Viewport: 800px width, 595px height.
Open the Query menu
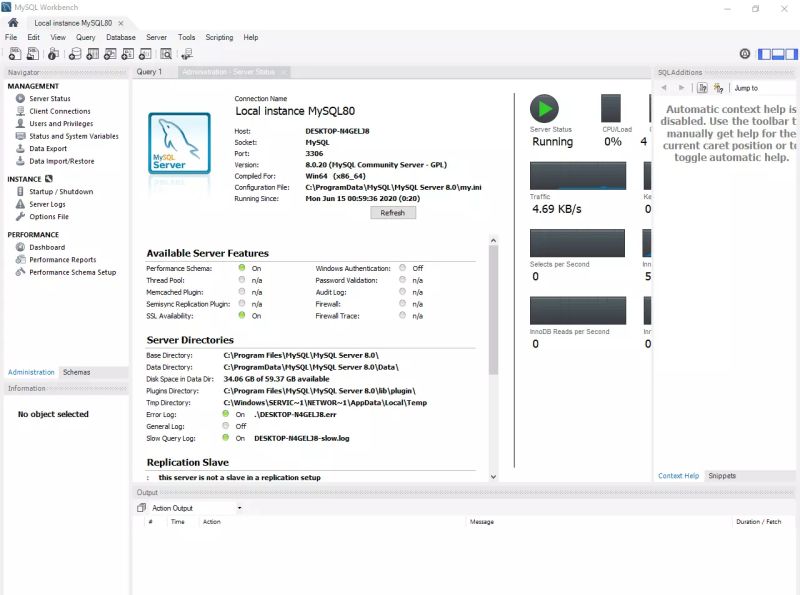pyautogui.click(x=86, y=37)
